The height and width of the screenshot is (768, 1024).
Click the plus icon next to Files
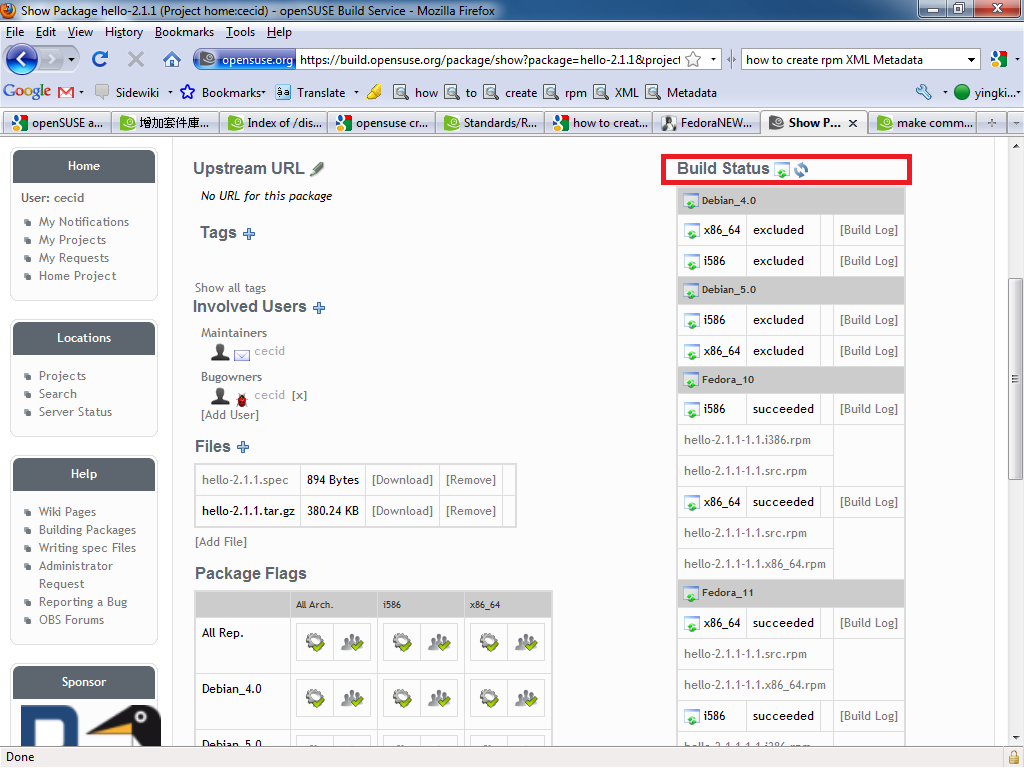pyautogui.click(x=243, y=447)
